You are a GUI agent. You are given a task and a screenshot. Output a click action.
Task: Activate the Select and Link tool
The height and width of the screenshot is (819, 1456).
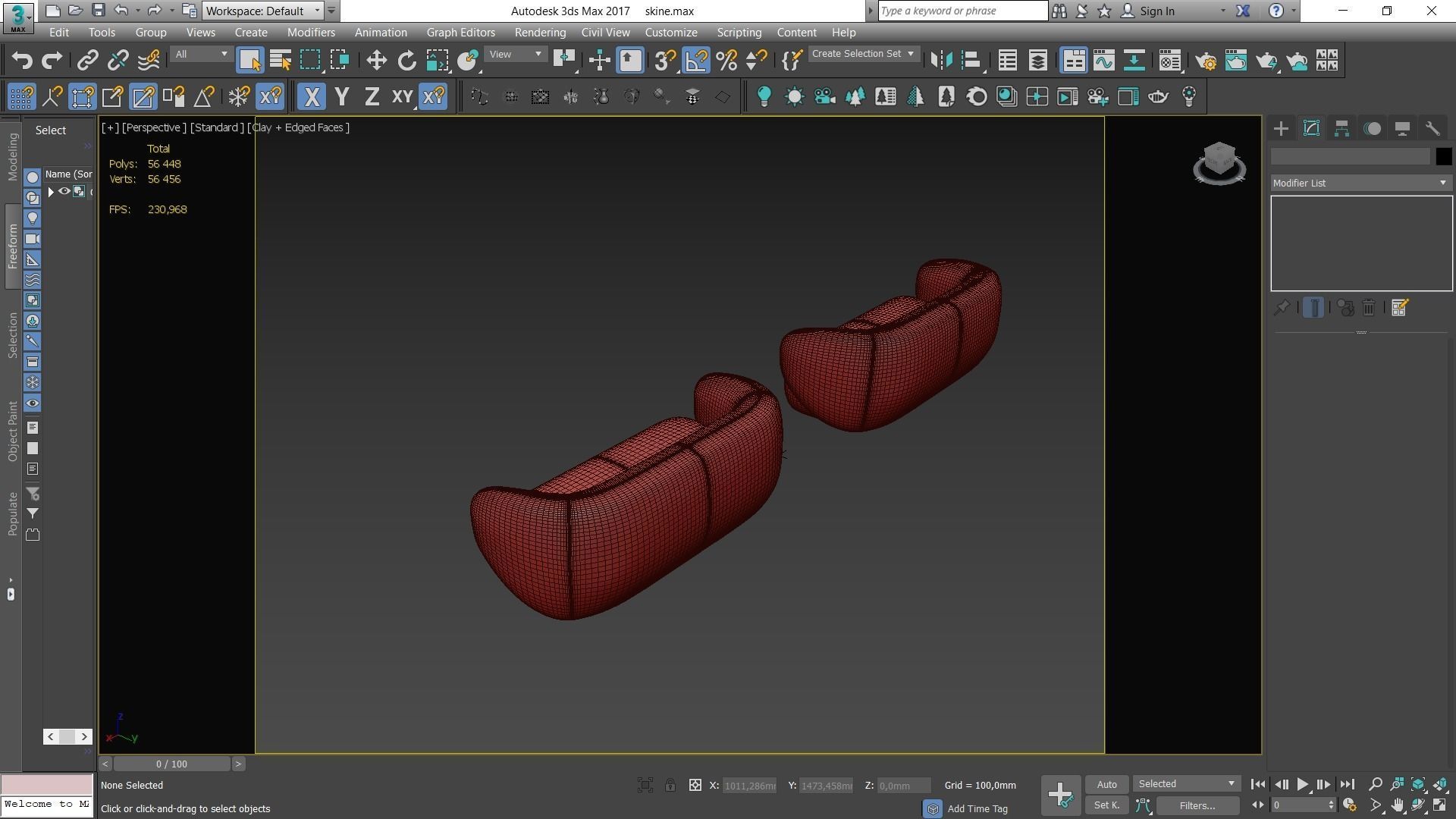click(x=88, y=61)
